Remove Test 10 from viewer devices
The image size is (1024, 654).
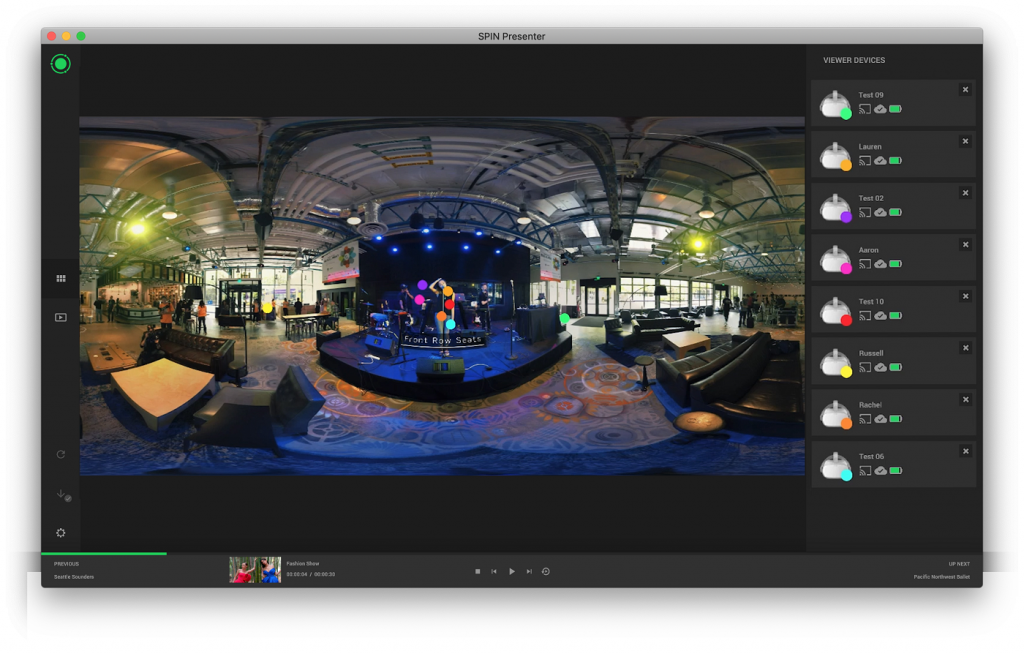pos(965,296)
